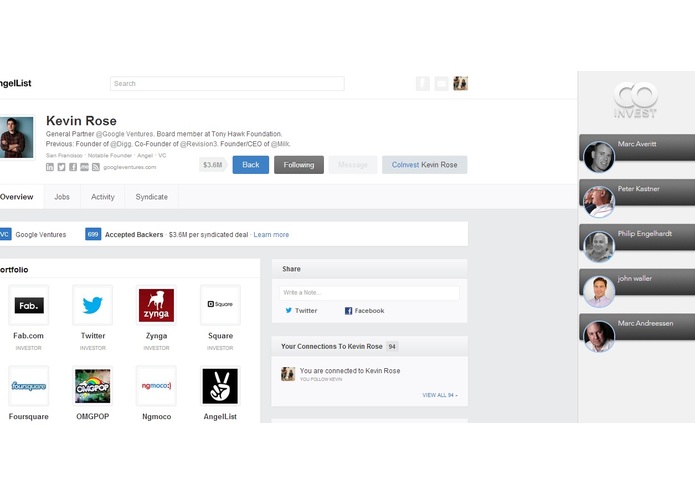The height and width of the screenshot is (494, 695).
Task: Click the '@Revision3' mention in bio
Action: 199,144
